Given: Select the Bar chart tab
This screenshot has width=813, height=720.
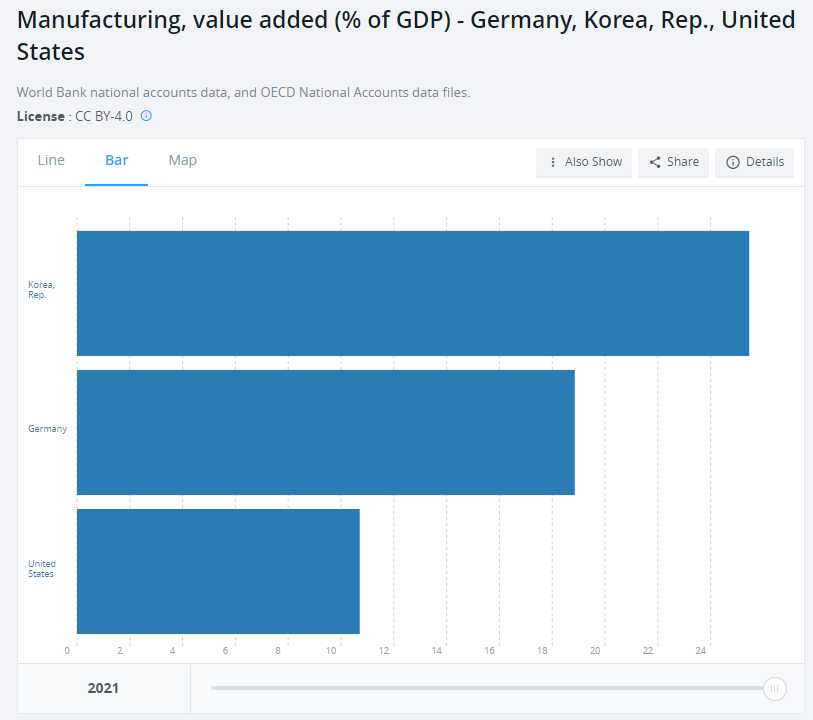Looking at the screenshot, I should coord(117,160).
